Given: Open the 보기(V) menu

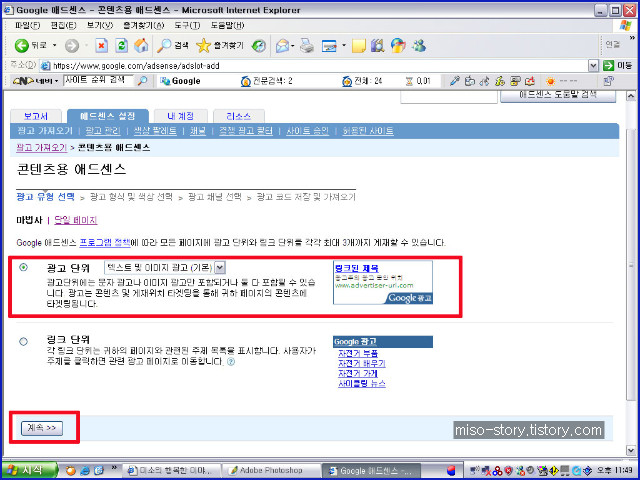Looking at the screenshot, I should (100, 25).
